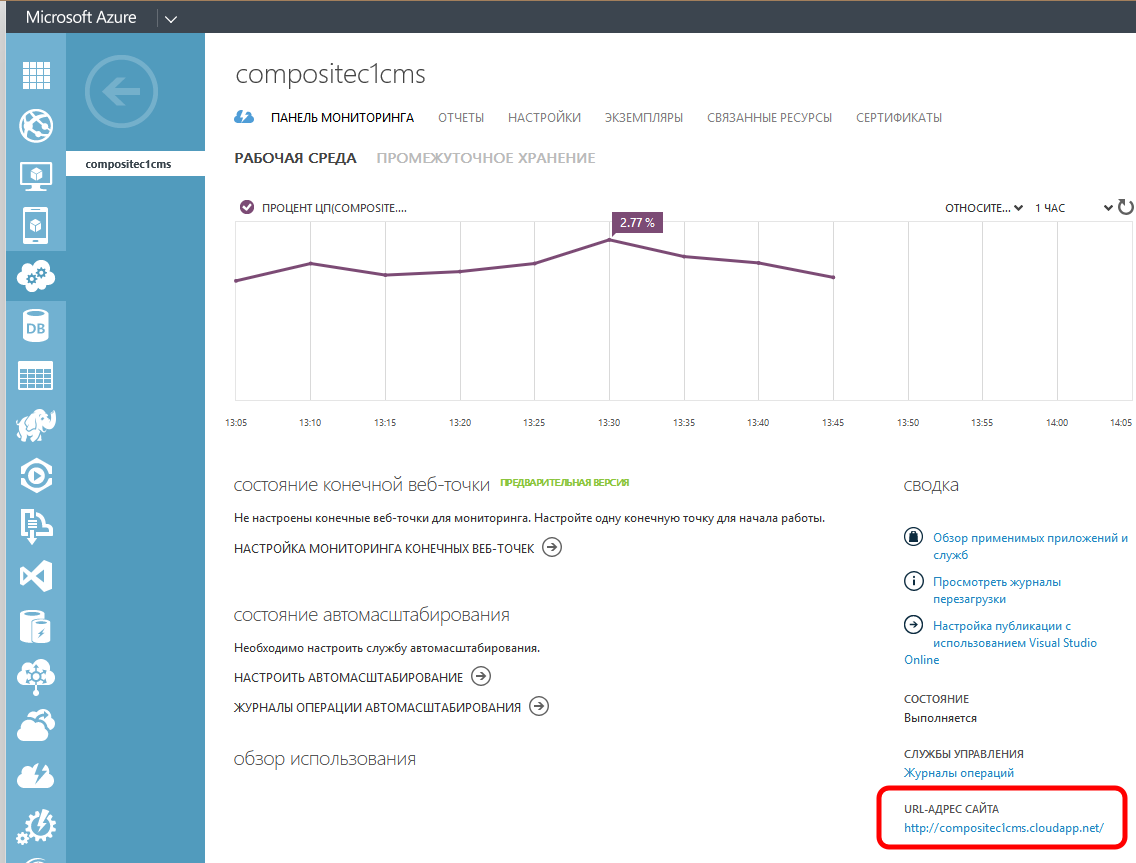Expand the Microsoft Azure header chevron menu
Viewport: 1136px width, 863px height.
(x=171, y=19)
